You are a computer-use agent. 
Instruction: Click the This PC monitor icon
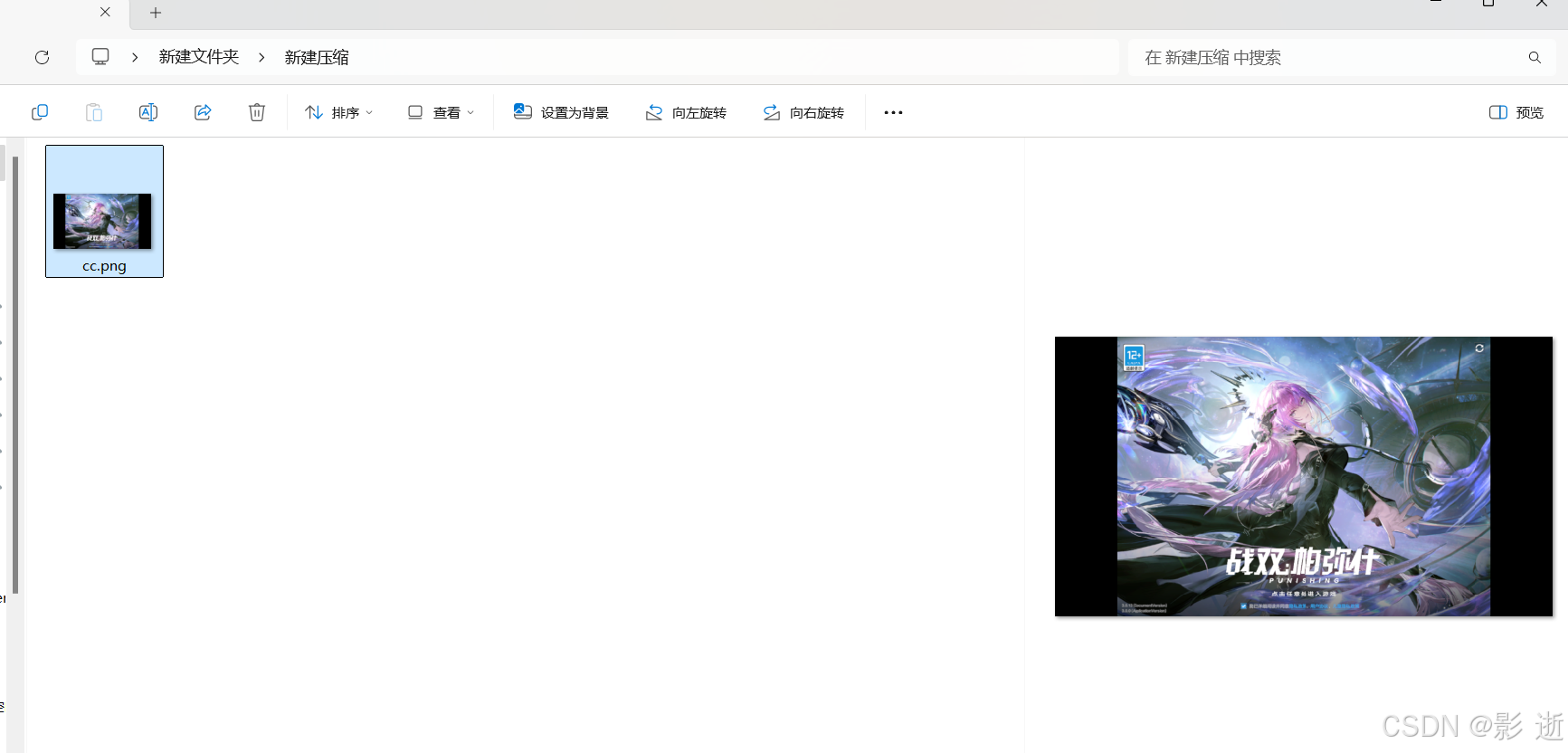pos(100,57)
